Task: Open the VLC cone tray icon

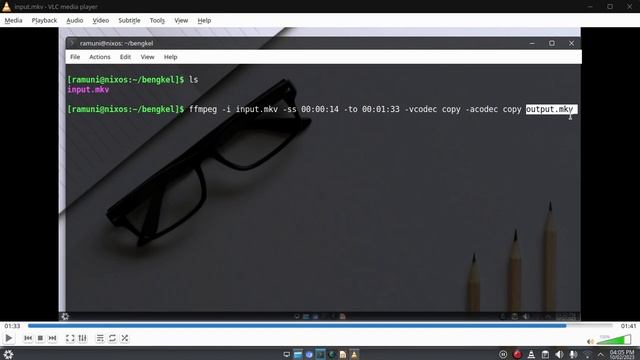Action: 531,354
